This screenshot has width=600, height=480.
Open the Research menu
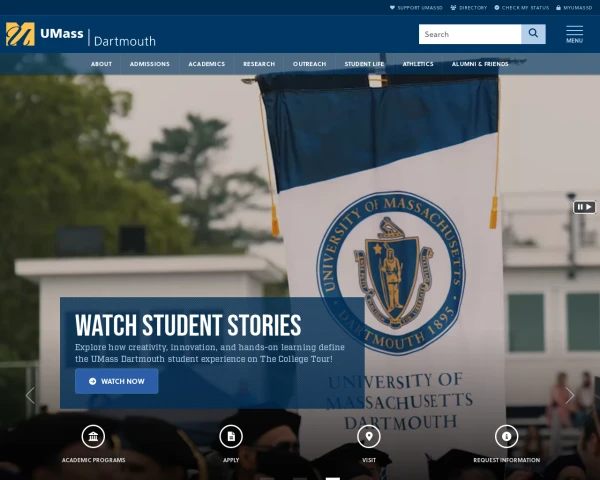(259, 64)
